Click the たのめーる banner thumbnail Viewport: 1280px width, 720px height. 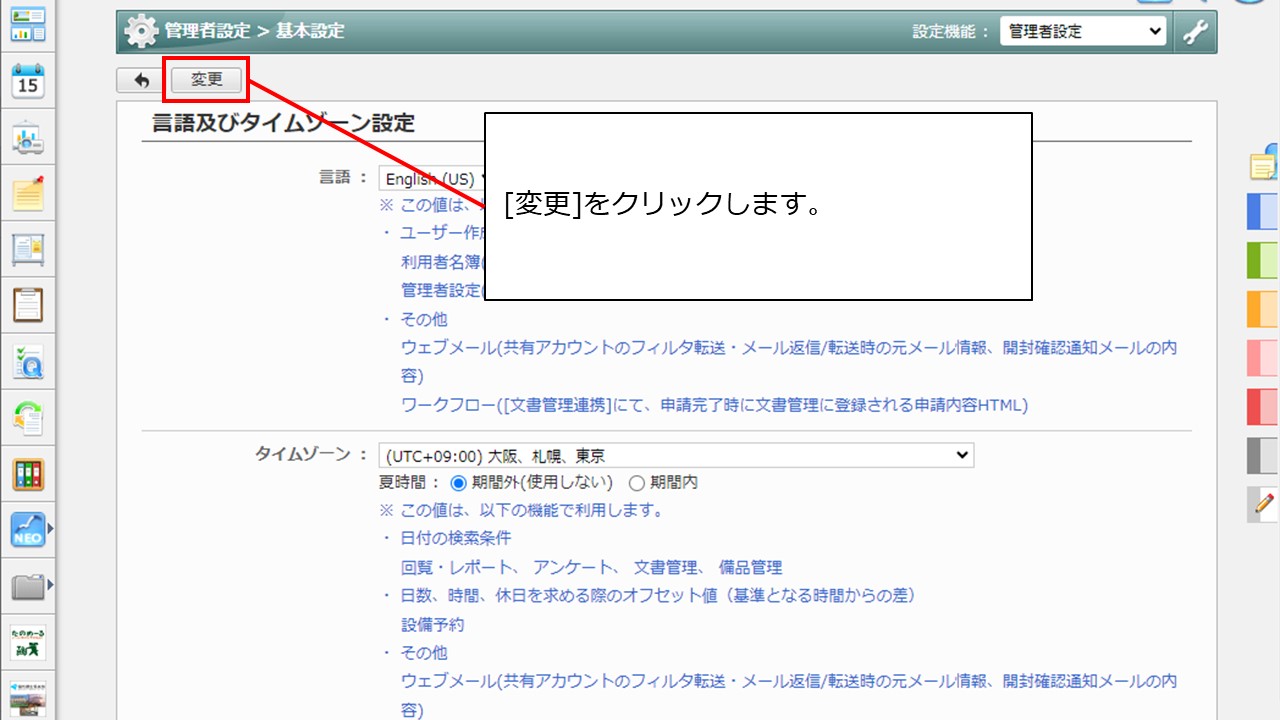[28, 642]
